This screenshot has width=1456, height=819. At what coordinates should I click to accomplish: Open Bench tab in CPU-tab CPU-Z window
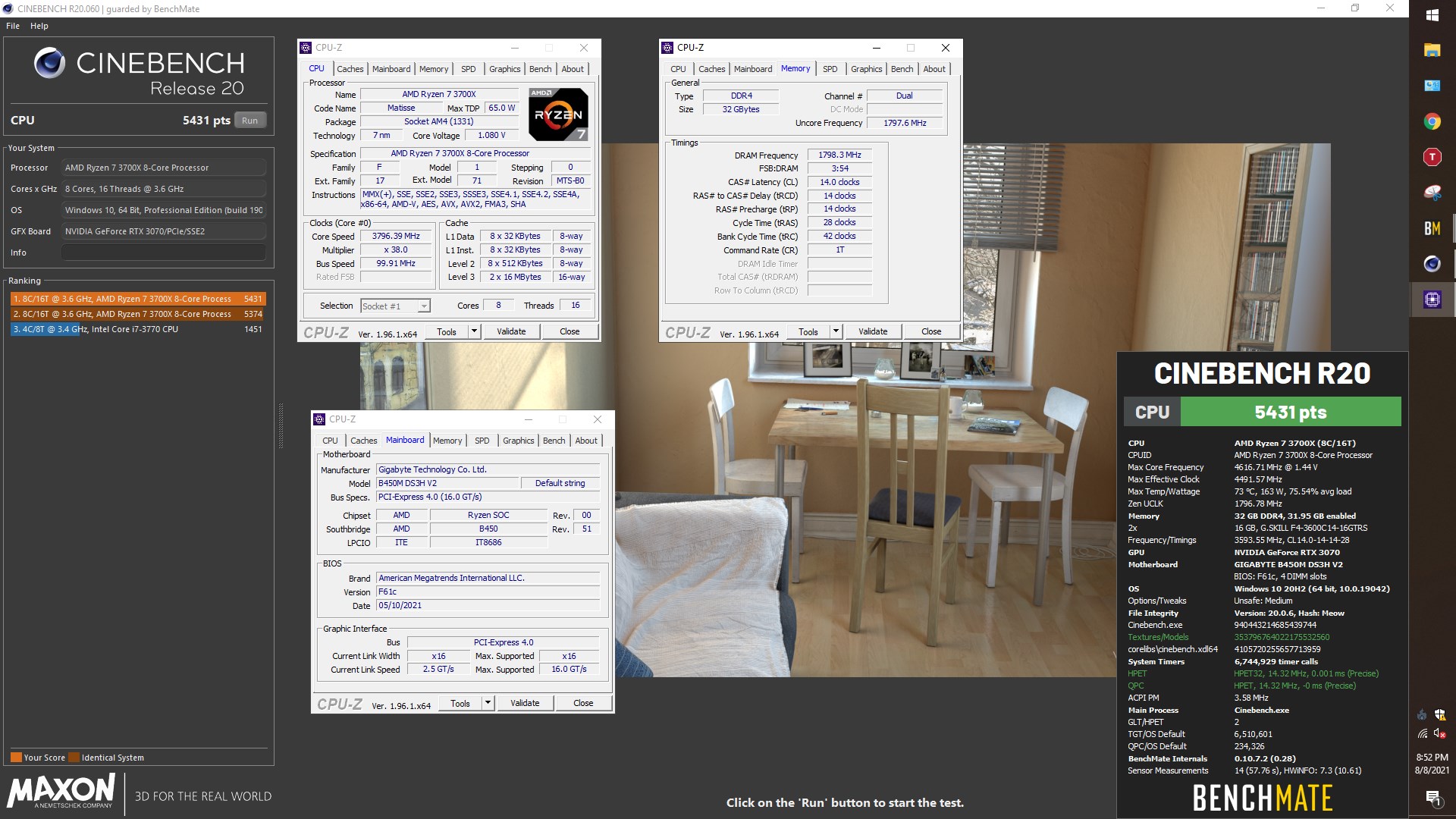[x=540, y=68]
